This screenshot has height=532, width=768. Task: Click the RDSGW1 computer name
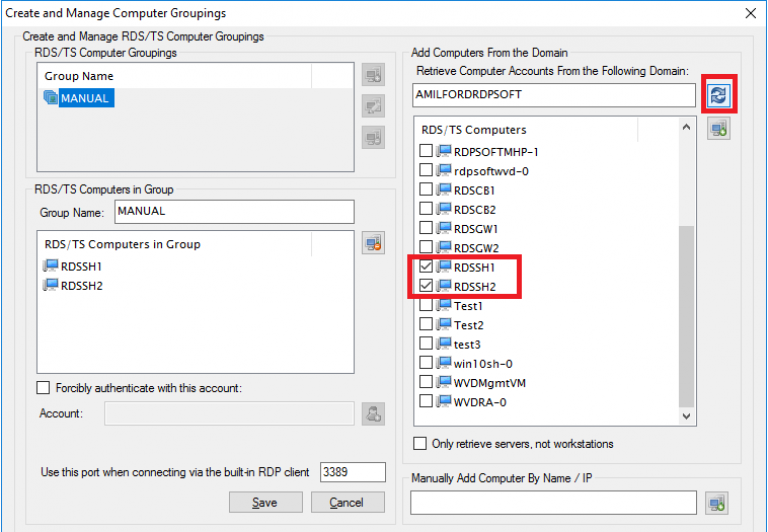(x=476, y=229)
